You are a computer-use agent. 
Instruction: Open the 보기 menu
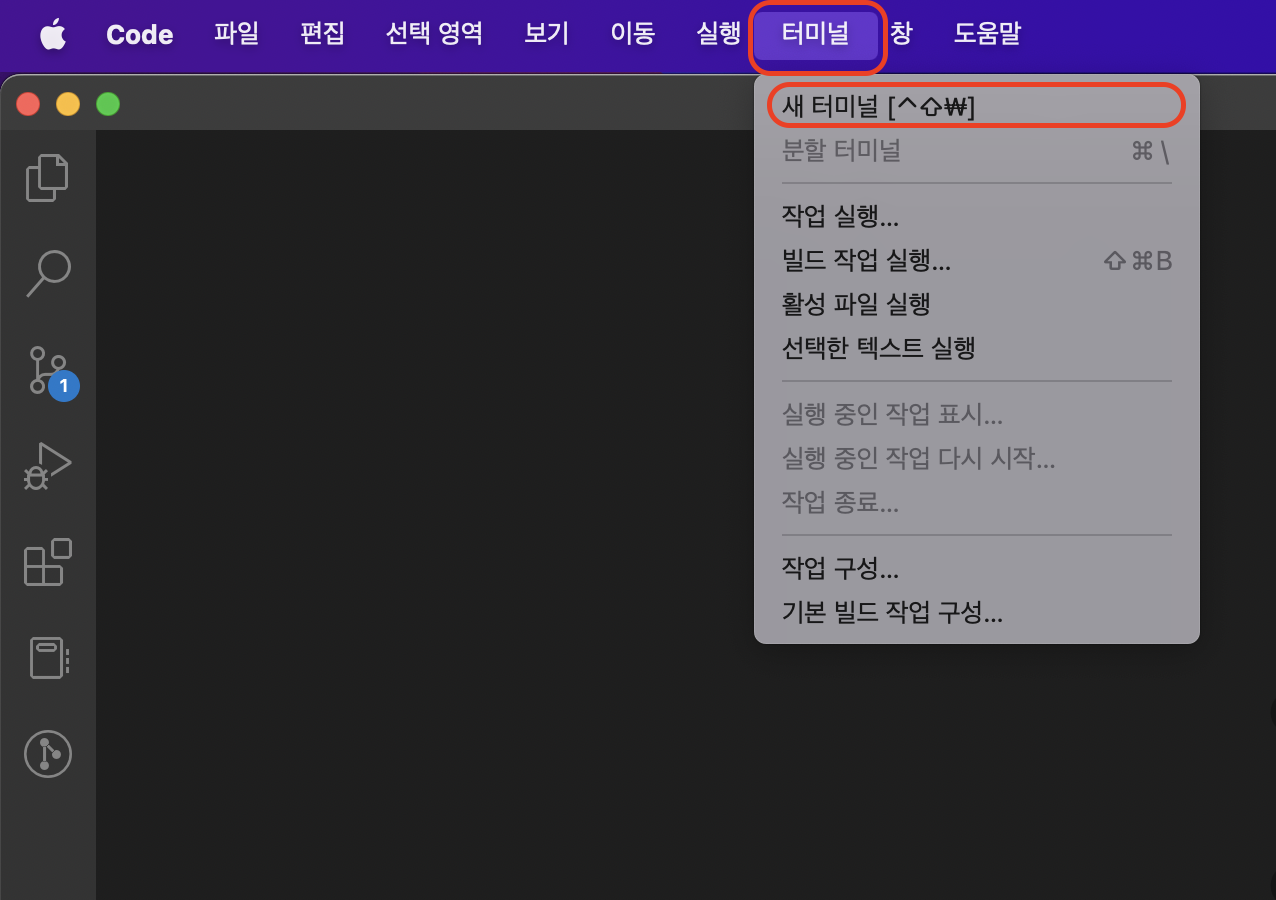pyautogui.click(x=546, y=34)
